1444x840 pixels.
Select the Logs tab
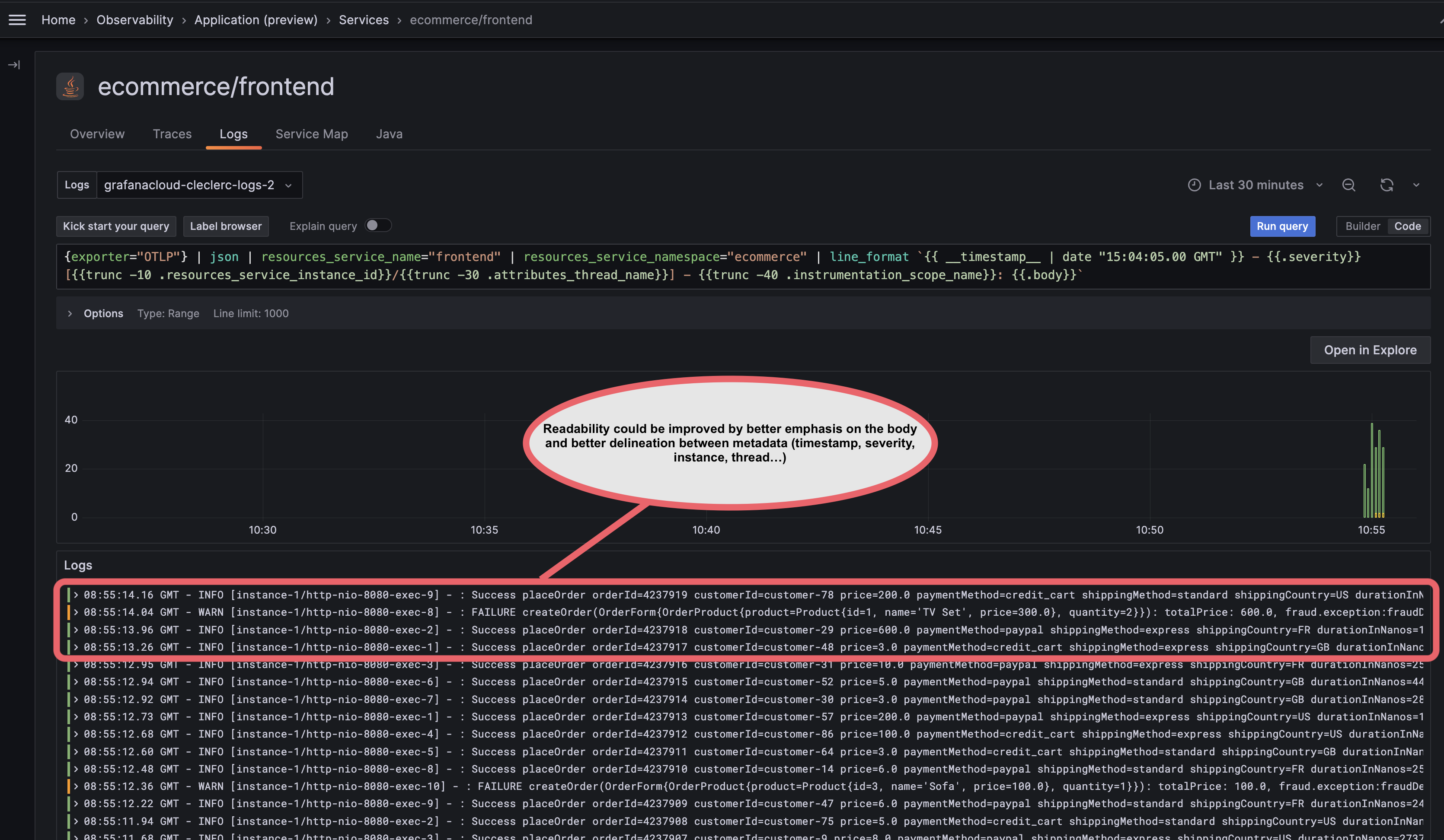[233, 134]
